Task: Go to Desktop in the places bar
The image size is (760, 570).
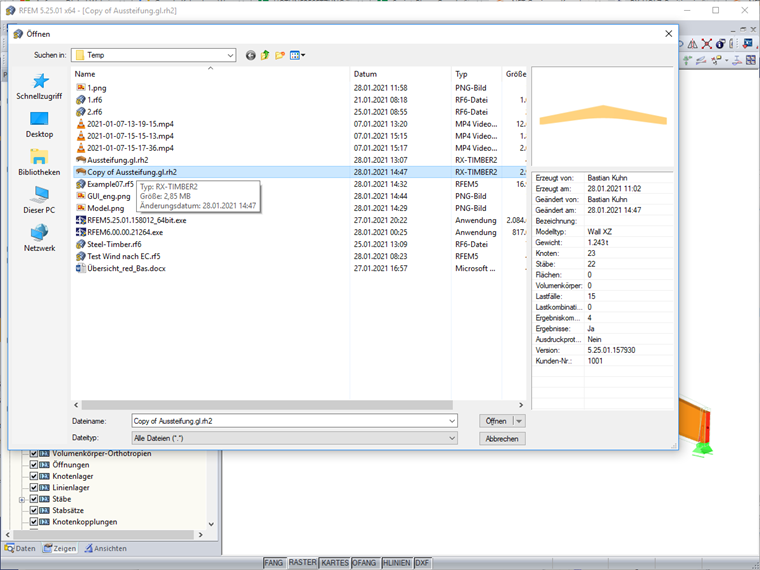Action: (39, 125)
